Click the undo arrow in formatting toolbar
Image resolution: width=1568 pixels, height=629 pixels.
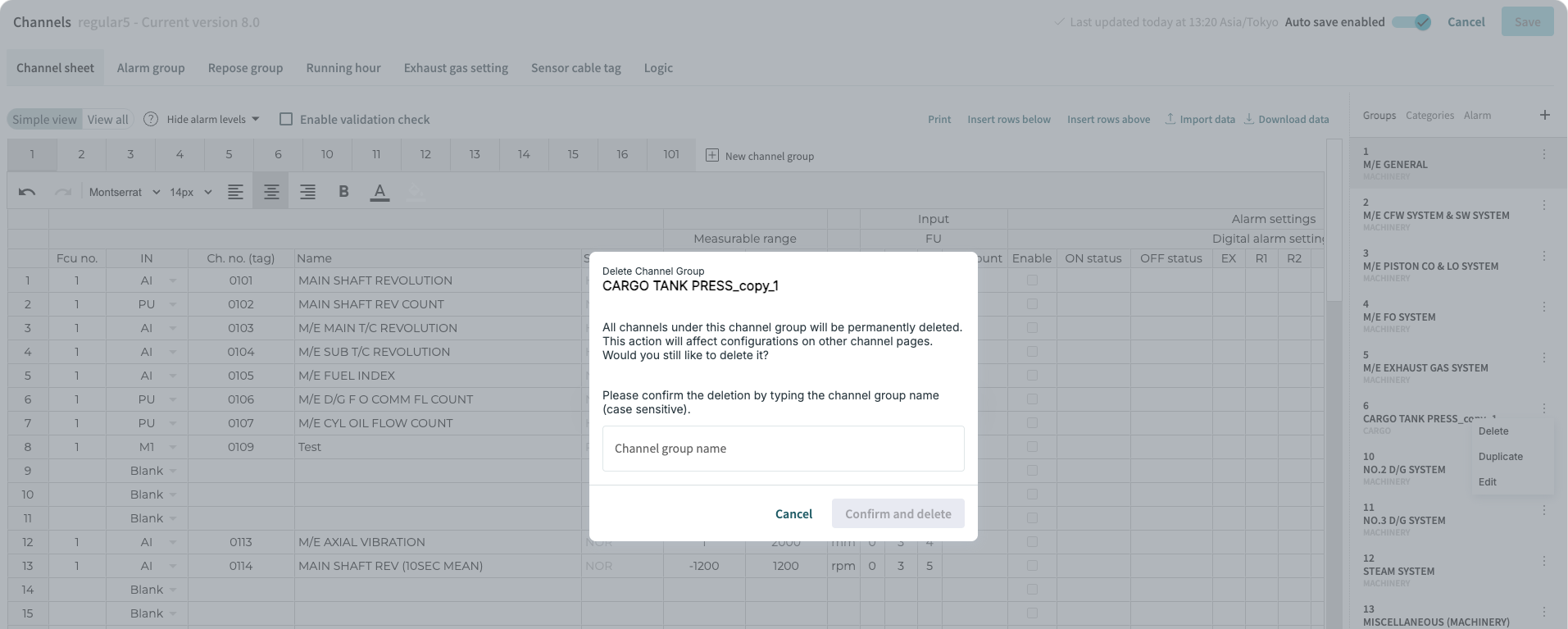click(x=27, y=192)
